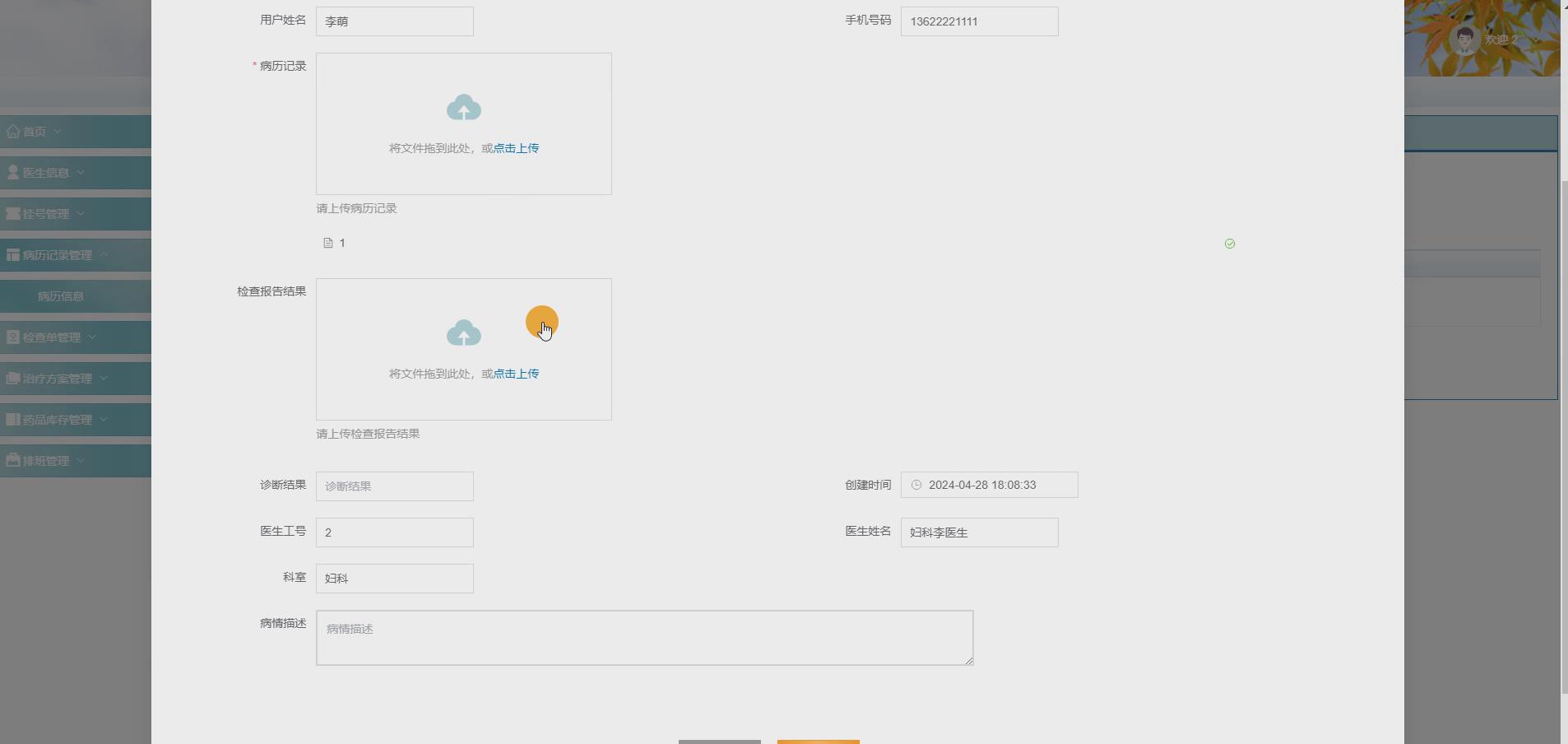Click the green upload success checkmark icon
Screen dimensions: 1568x744
click(1230, 244)
